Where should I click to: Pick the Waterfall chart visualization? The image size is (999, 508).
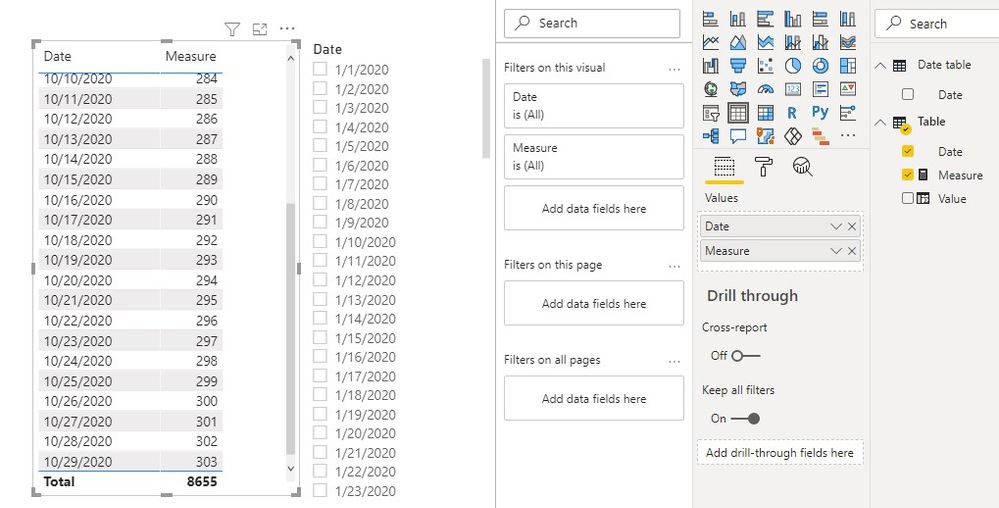click(x=710, y=65)
